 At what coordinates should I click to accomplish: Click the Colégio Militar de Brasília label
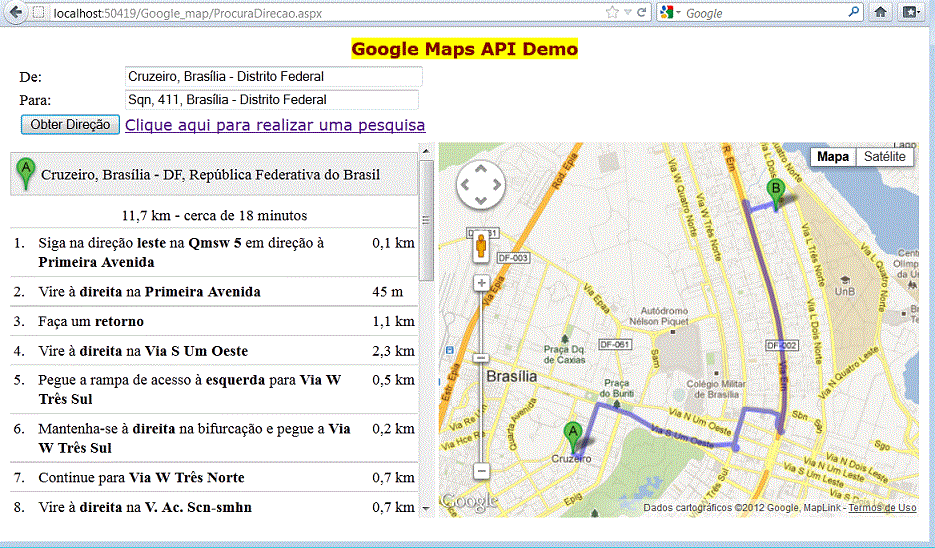tap(716, 389)
